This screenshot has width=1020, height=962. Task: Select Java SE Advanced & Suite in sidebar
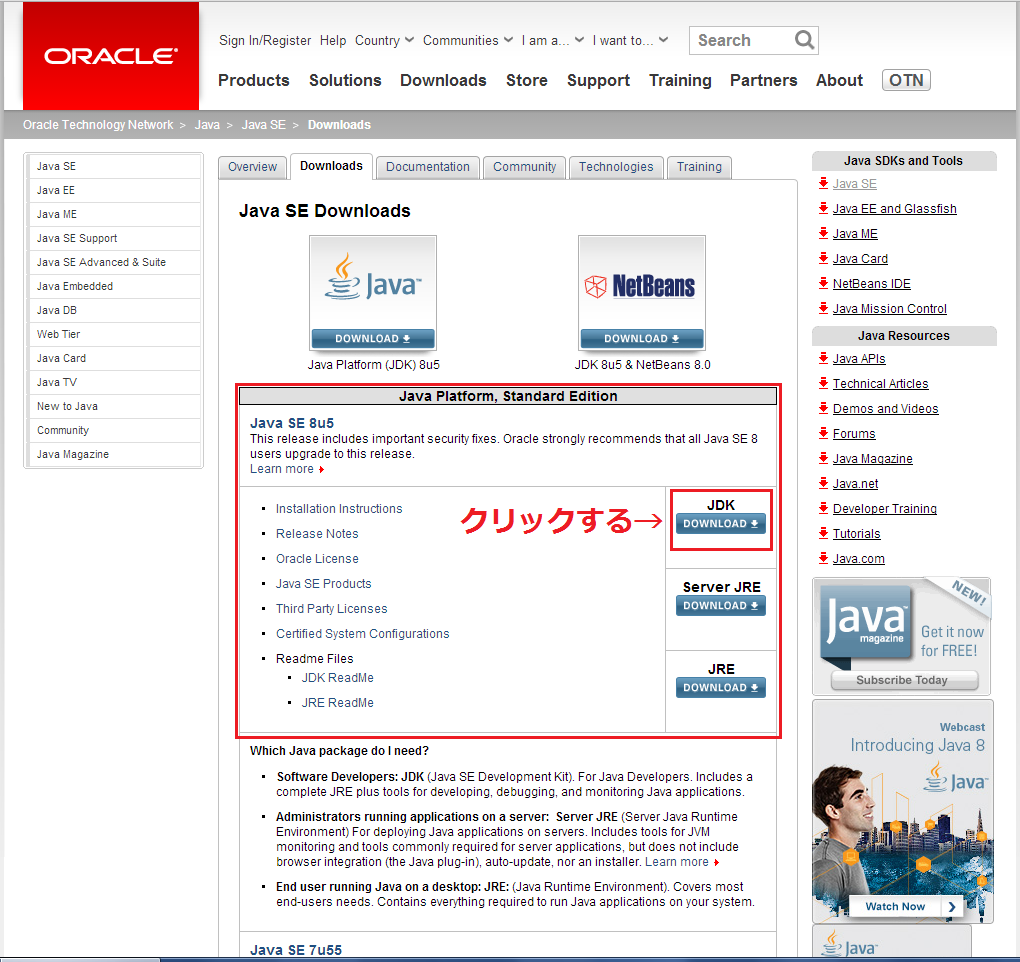click(x=114, y=262)
